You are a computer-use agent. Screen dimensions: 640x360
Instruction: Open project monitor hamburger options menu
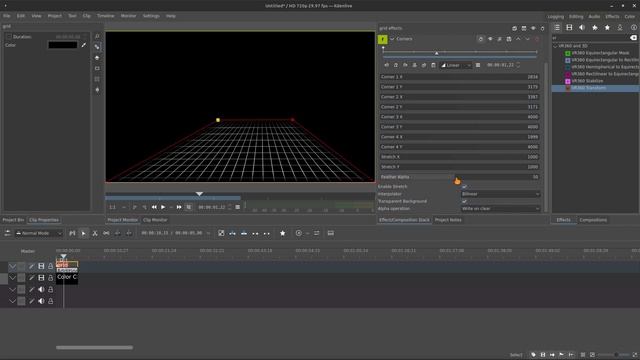(x=238, y=207)
